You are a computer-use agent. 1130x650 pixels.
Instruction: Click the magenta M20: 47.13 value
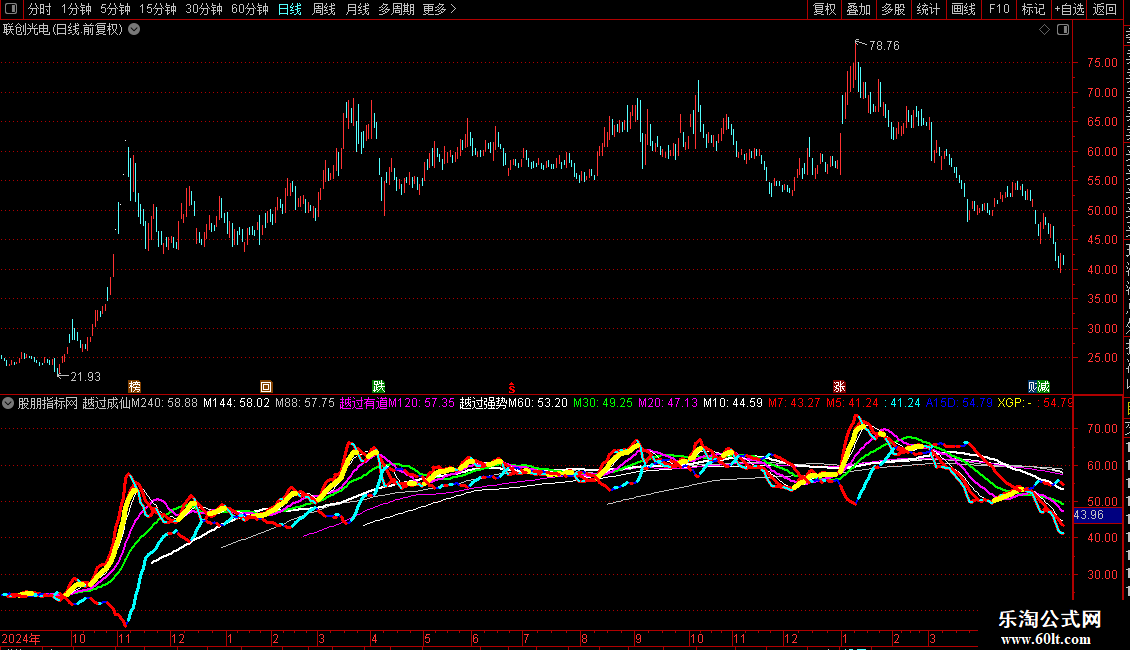coord(668,403)
